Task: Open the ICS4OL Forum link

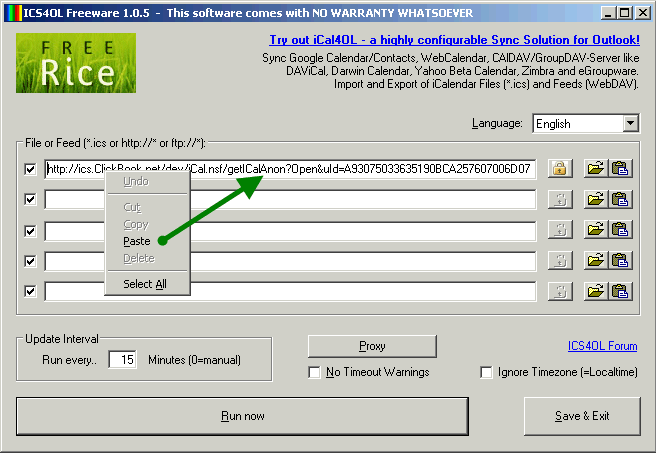Action: (x=602, y=346)
